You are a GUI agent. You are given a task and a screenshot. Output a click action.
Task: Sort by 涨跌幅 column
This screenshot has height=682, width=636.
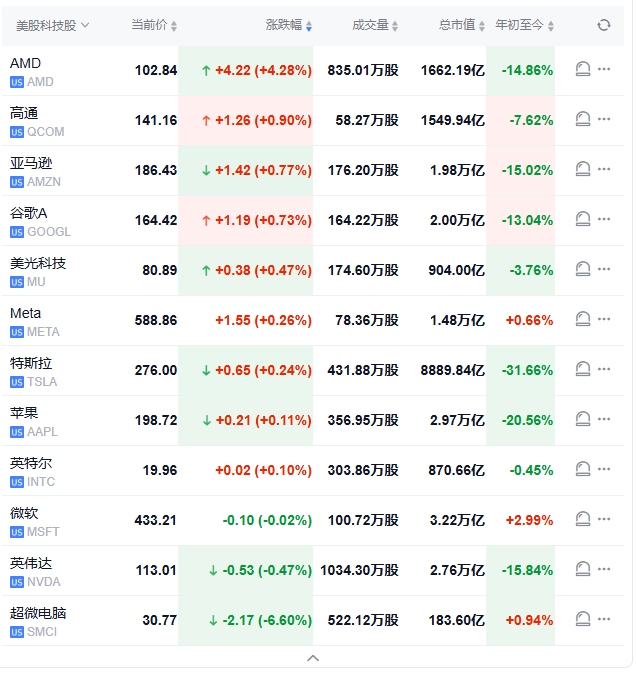pos(289,25)
